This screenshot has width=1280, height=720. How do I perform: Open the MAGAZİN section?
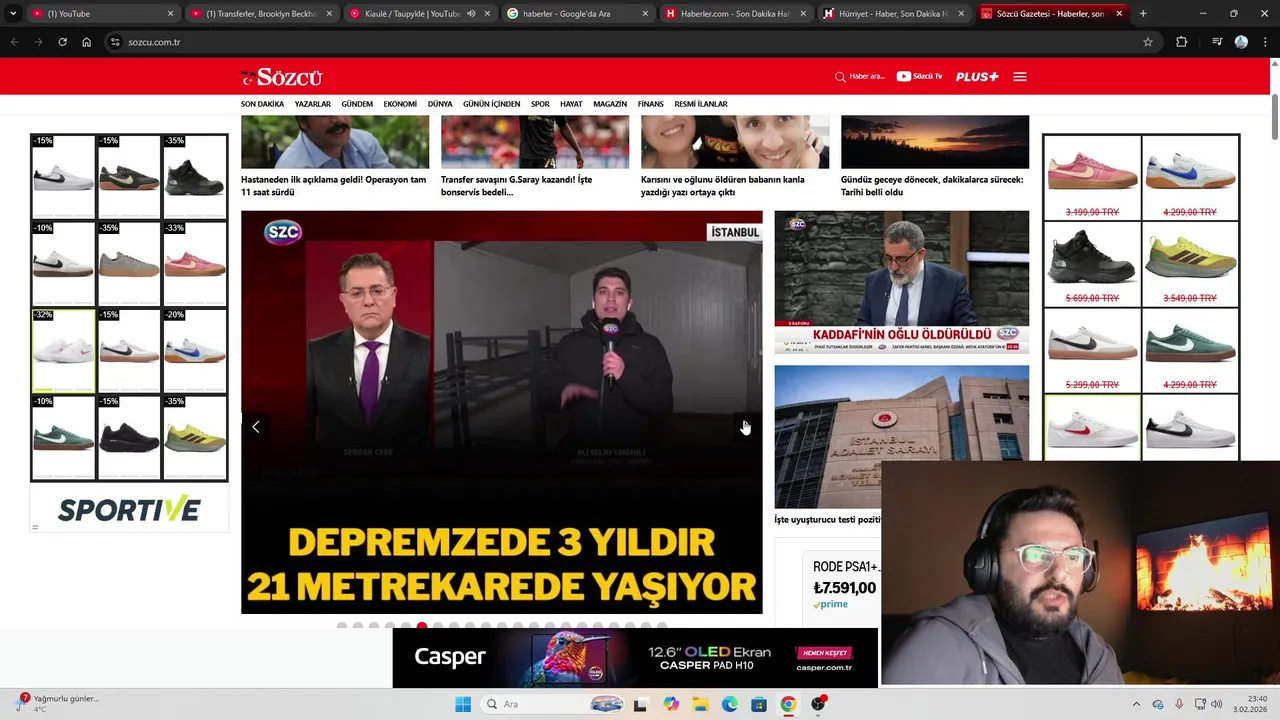point(610,104)
